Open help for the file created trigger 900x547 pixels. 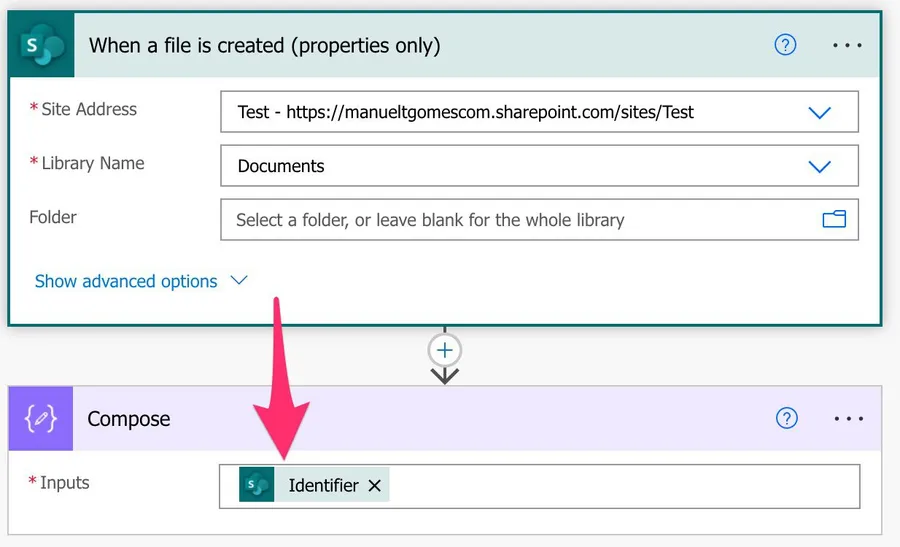click(786, 46)
